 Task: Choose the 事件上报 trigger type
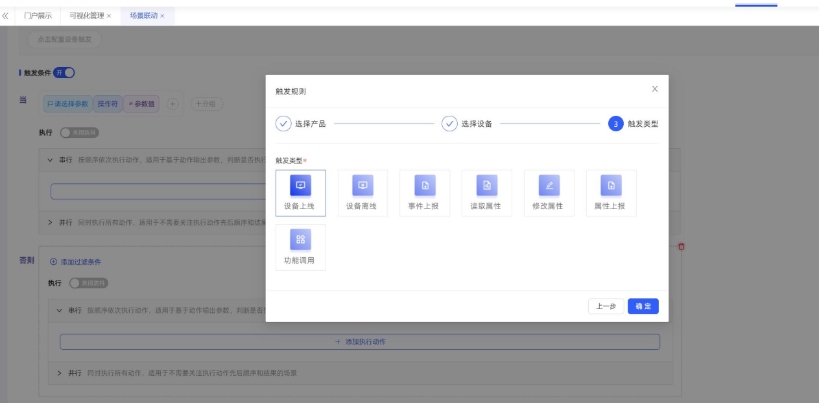click(425, 193)
